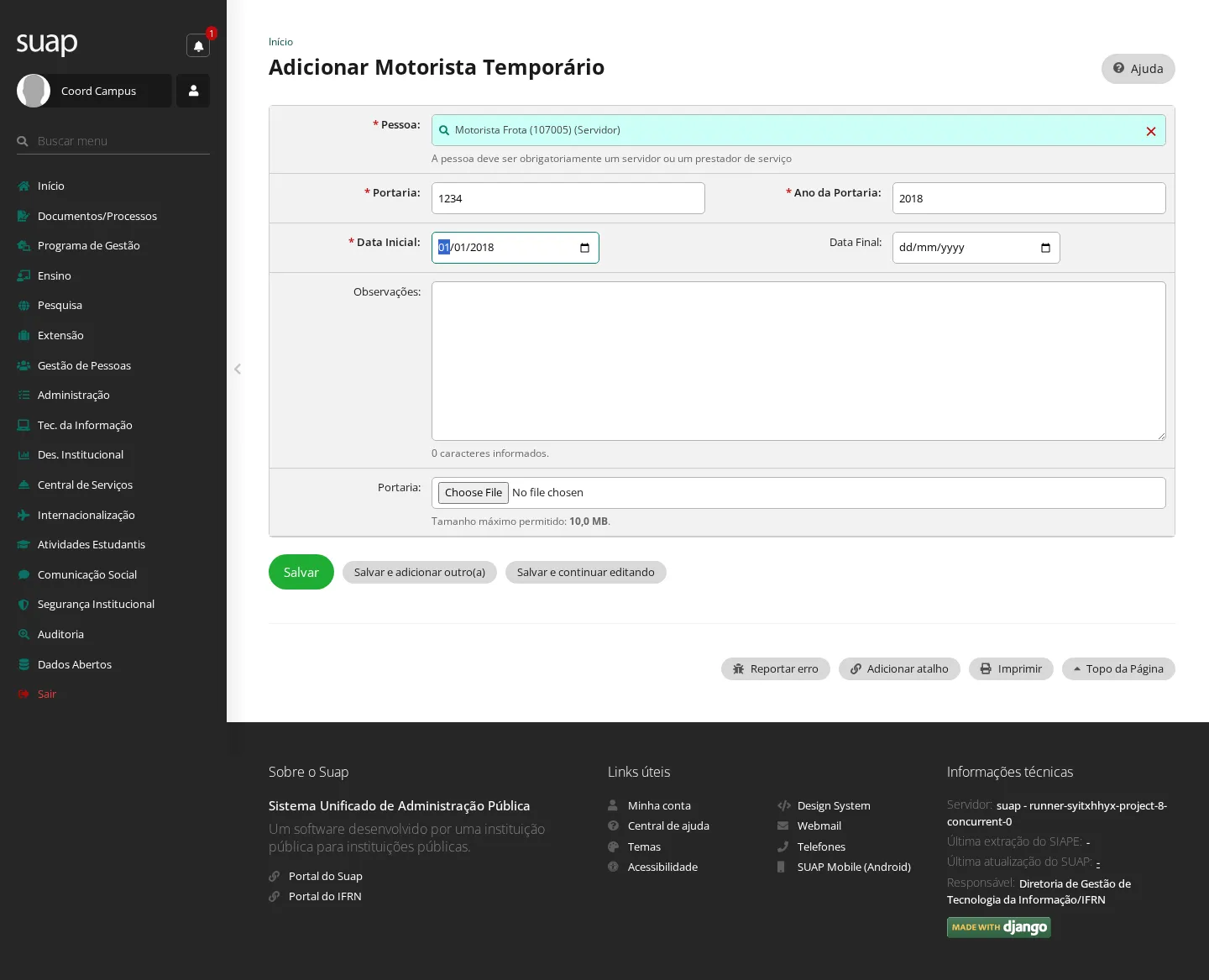Screen dimensions: 1209x980
Task: Click the Atividades Estudantis graduation icon
Action: (x=24, y=544)
